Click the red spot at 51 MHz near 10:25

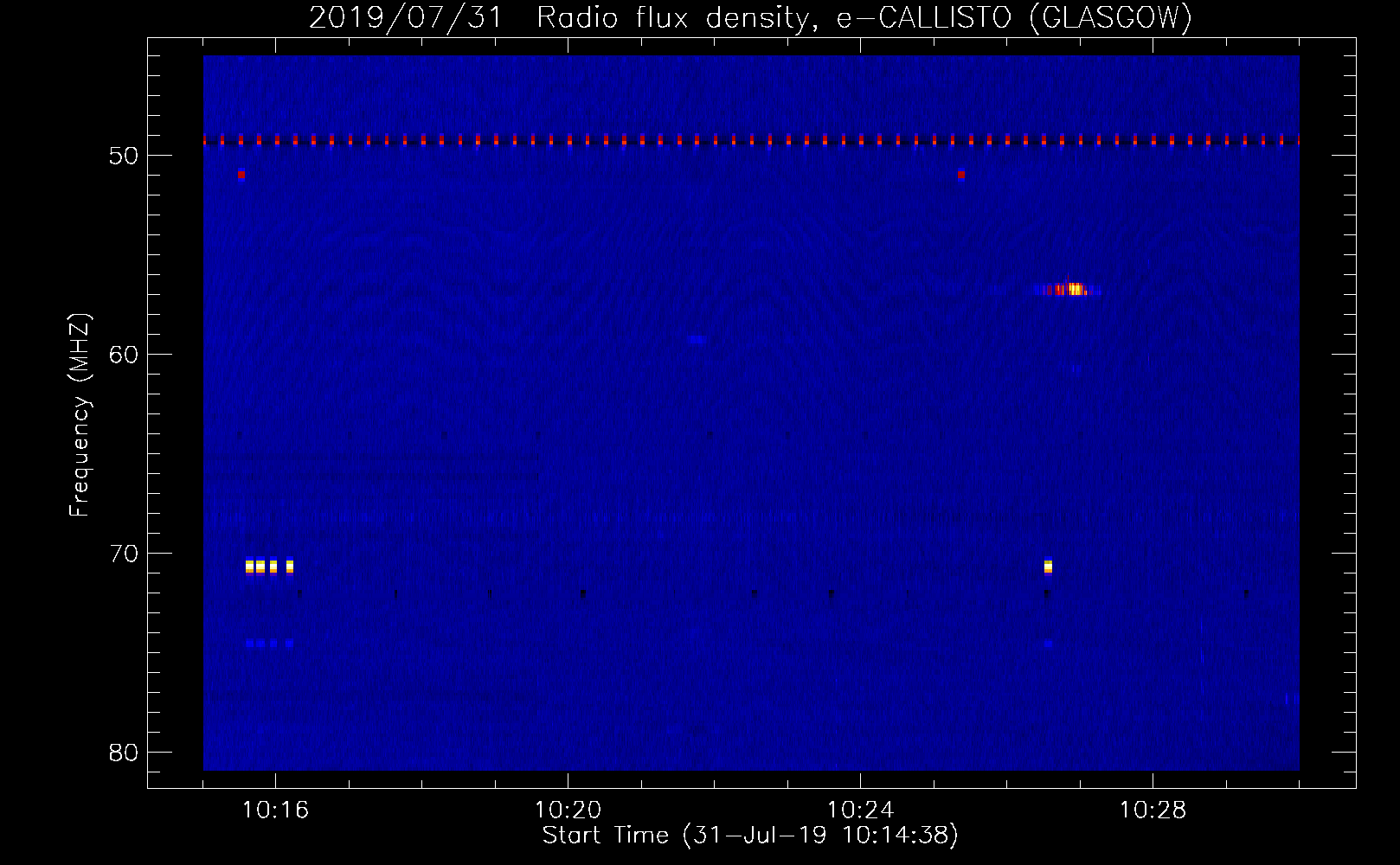click(961, 175)
